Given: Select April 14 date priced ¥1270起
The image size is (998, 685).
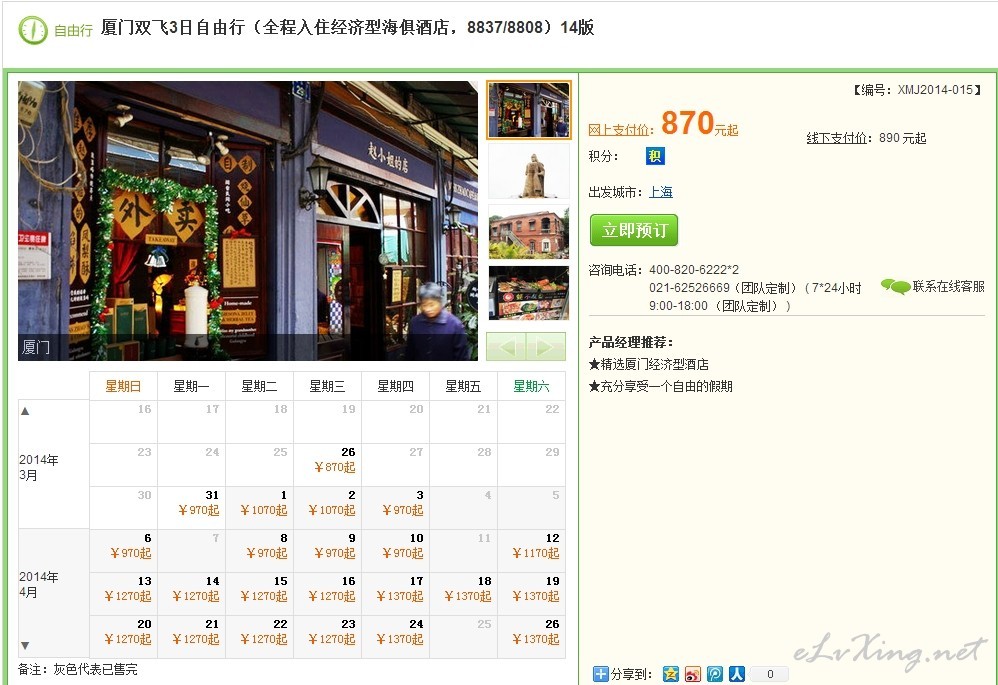Looking at the screenshot, I should pyautogui.click(x=192, y=593).
